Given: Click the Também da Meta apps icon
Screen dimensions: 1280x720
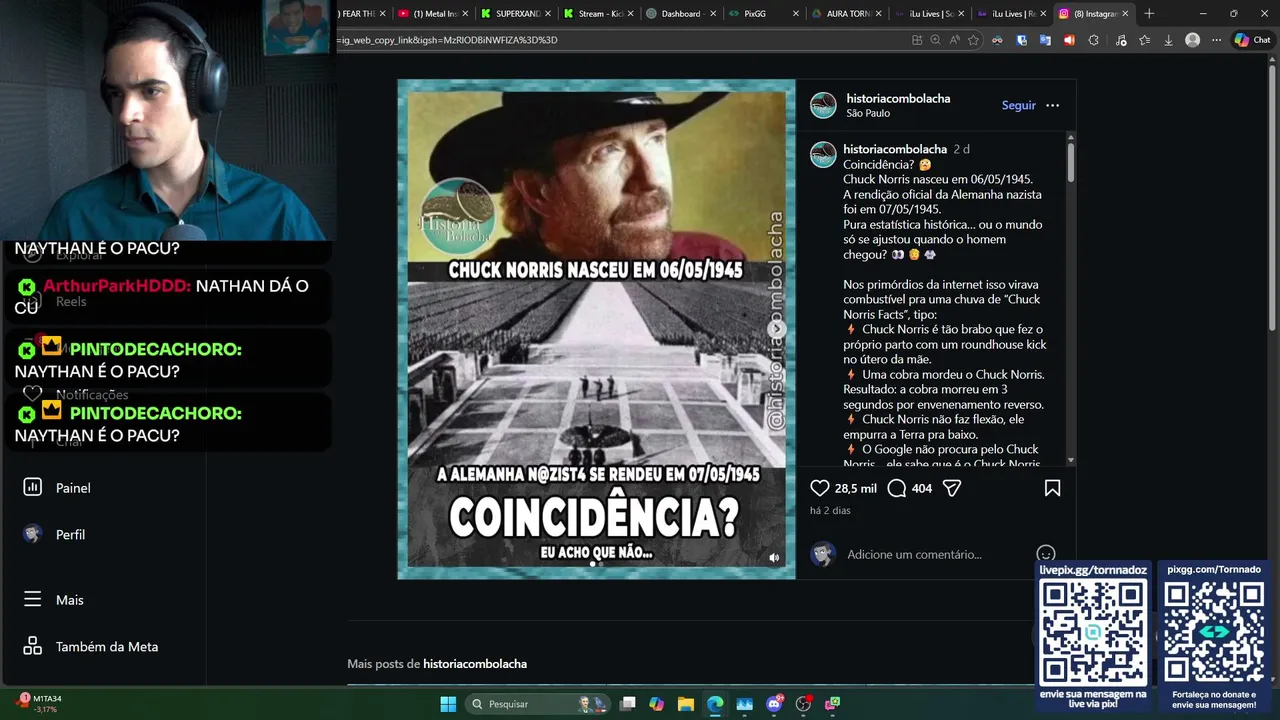Looking at the screenshot, I should (33, 646).
